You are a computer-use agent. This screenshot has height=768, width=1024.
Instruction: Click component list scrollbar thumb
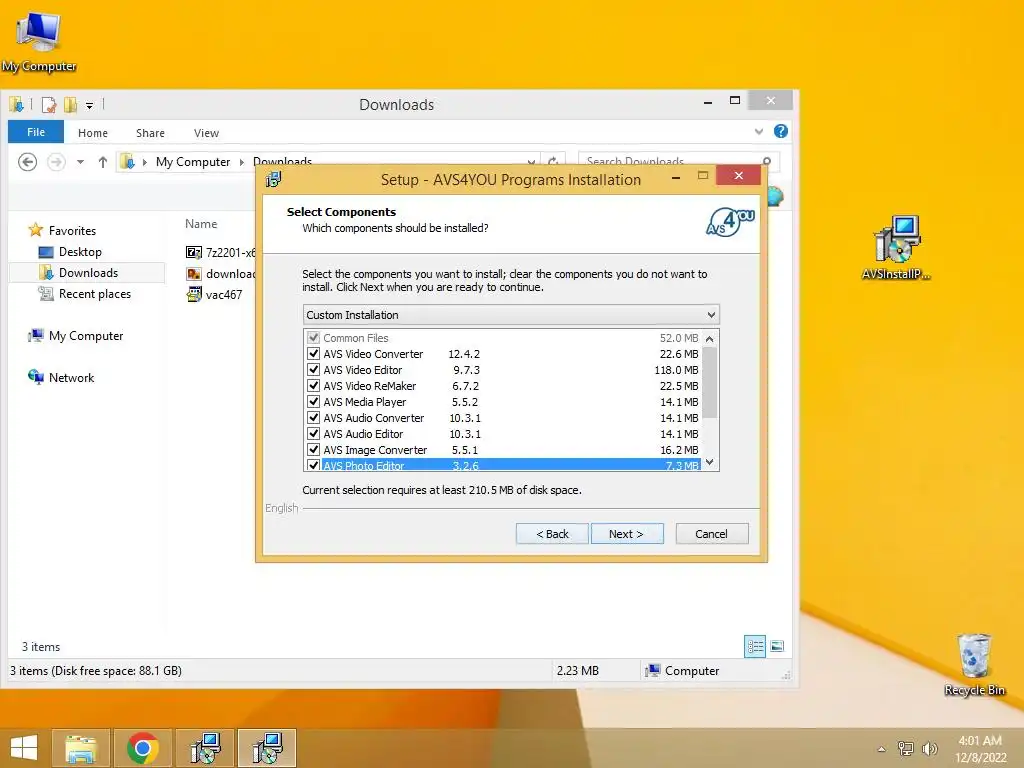coord(710,382)
